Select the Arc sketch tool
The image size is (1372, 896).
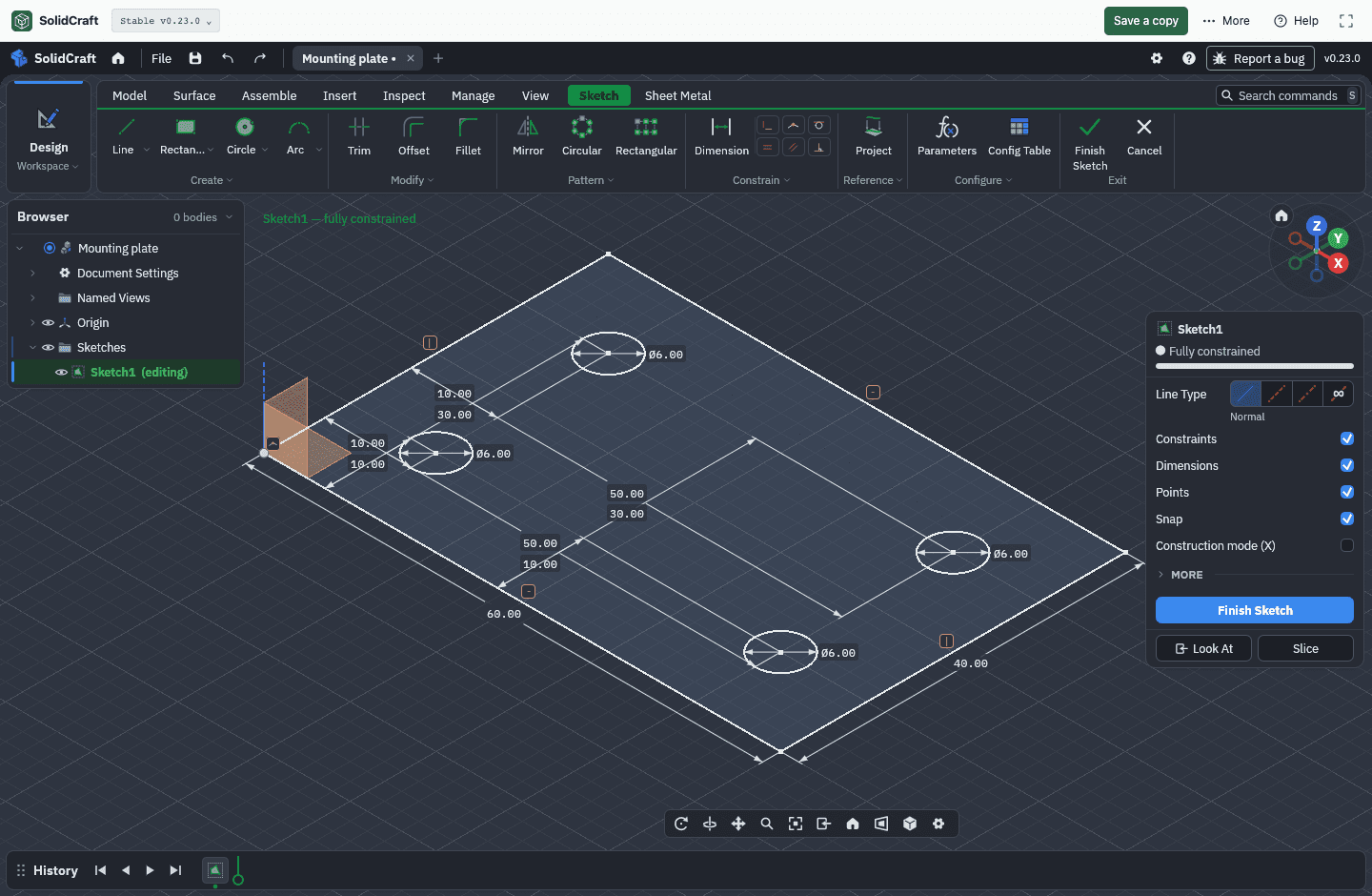coord(296,135)
